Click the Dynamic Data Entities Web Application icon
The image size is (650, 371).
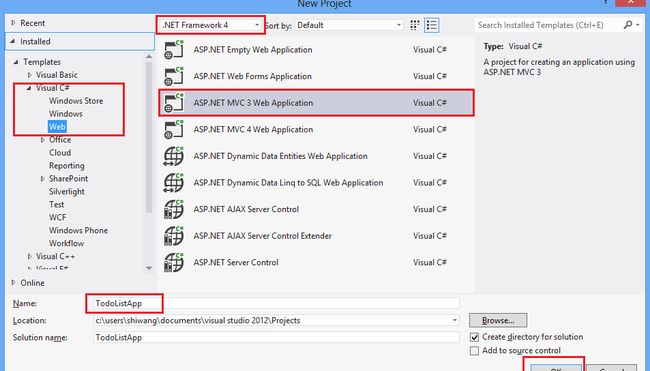pos(174,156)
